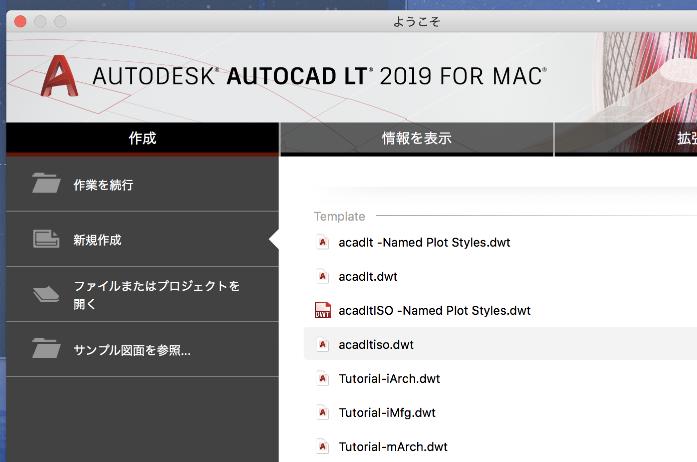This screenshot has height=462, width=697.
Task: Open サンプル図面を参照... entry
Action: coord(142,350)
